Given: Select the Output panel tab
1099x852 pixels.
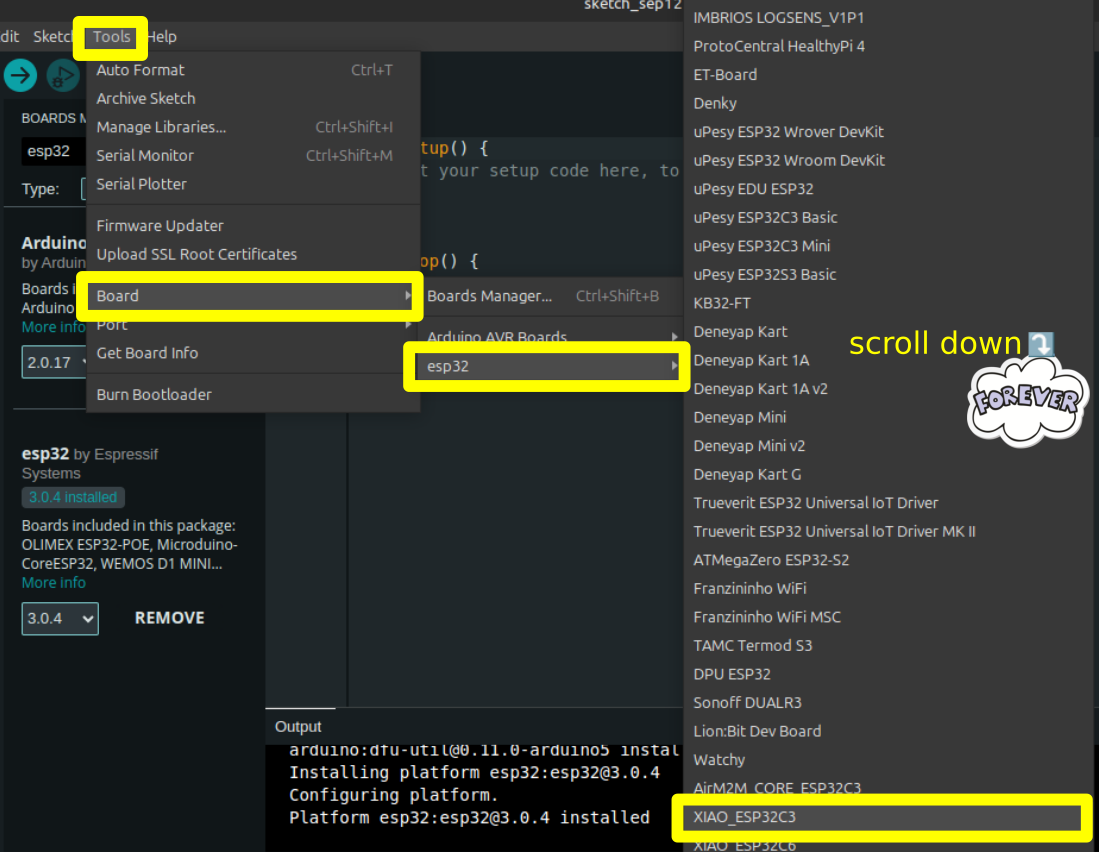Looking at the screenshot, I should [298, 727].
